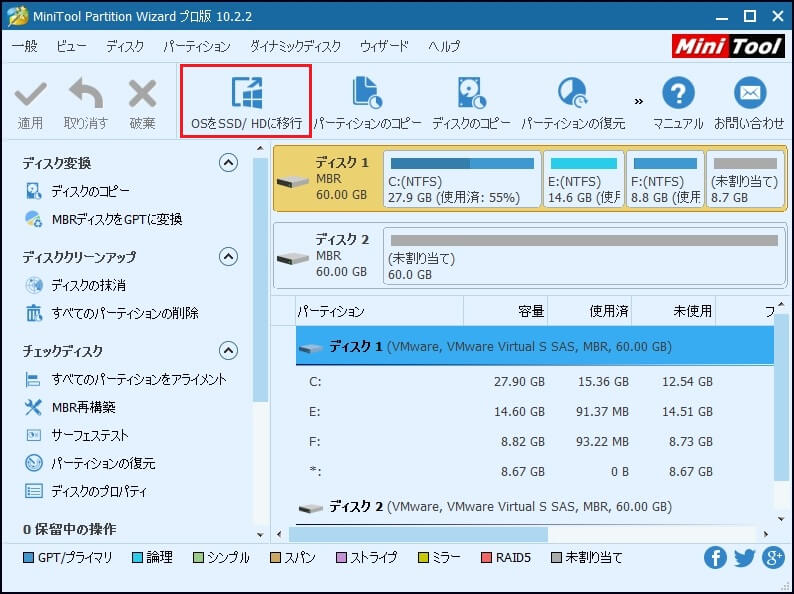The height and width of the screenshot is (594, 794).
Task: Open the ビュー menu
Action: click(x=71, y=47)
